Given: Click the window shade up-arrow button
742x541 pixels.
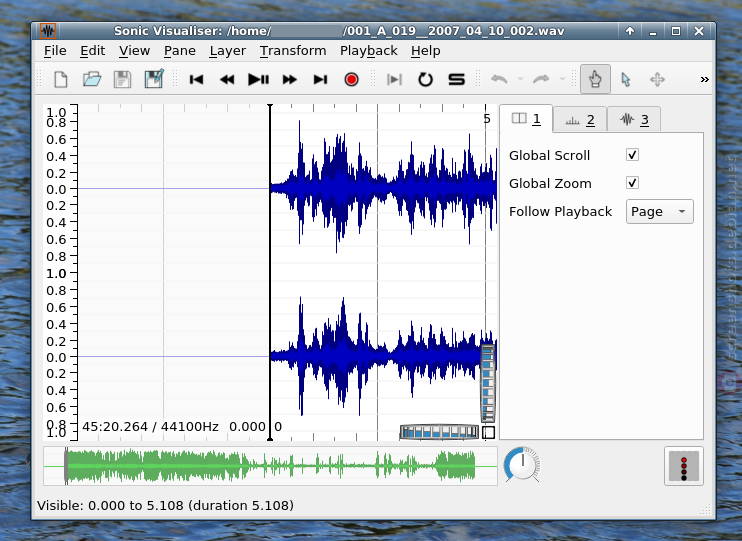Looking at the screenshot, I should tap(630, 31).
